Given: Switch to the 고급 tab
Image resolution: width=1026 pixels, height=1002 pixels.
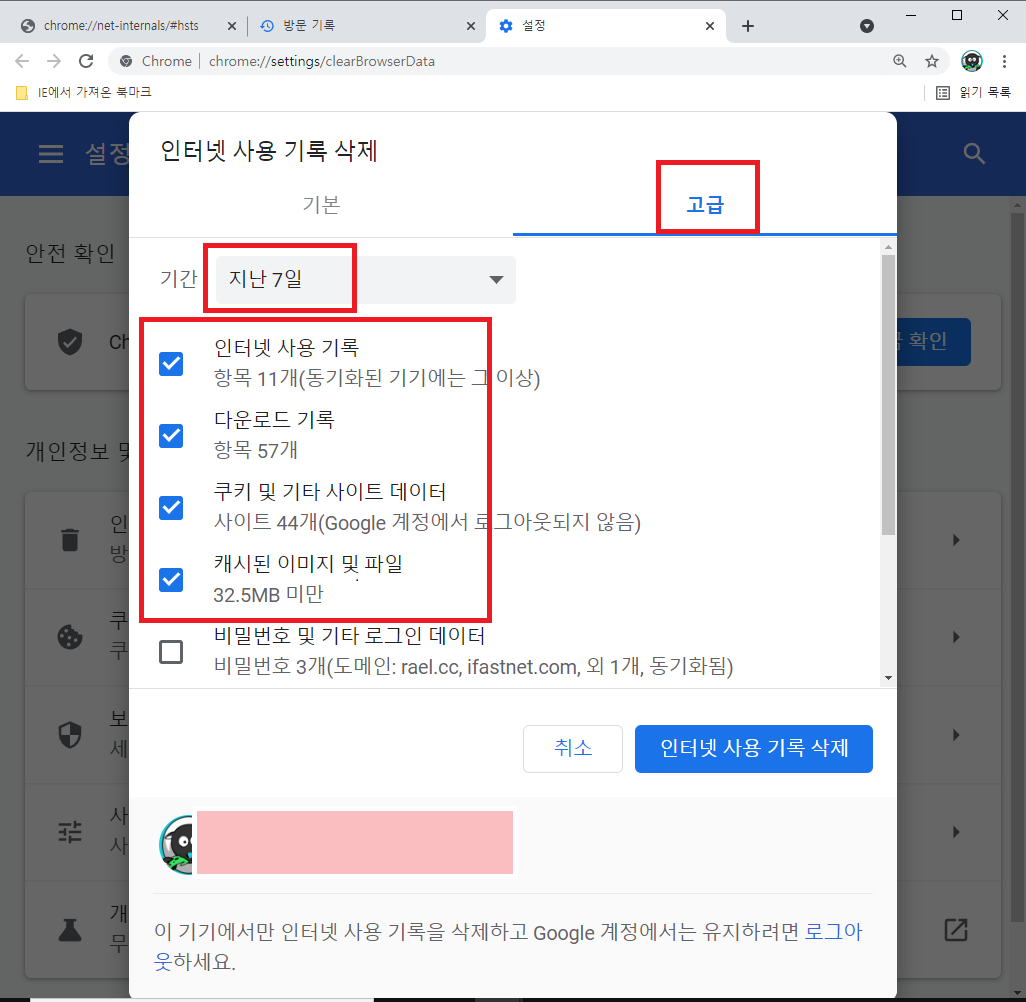Looking at the screenshot, I should tap(705, 205).
